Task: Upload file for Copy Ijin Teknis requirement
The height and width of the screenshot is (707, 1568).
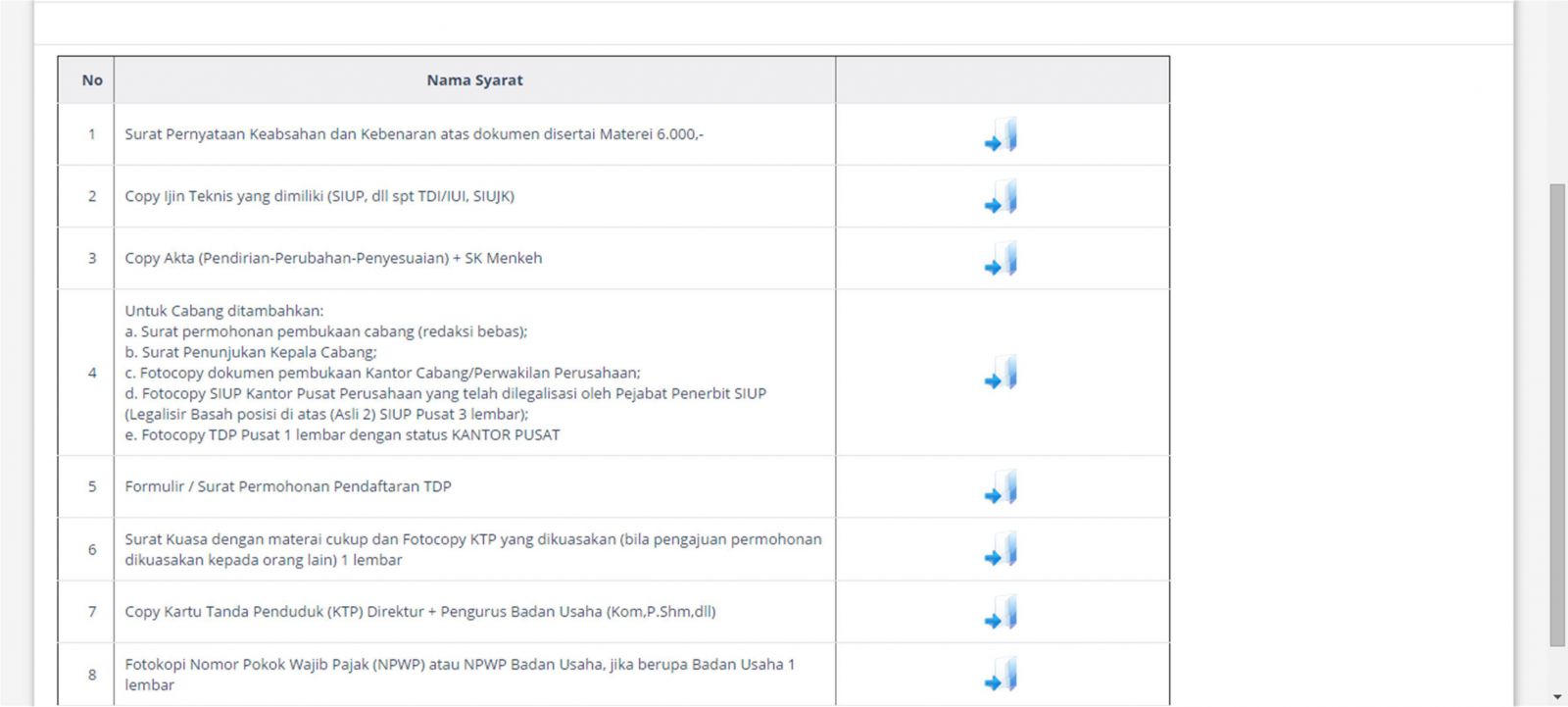Action: click(1001, 197)
